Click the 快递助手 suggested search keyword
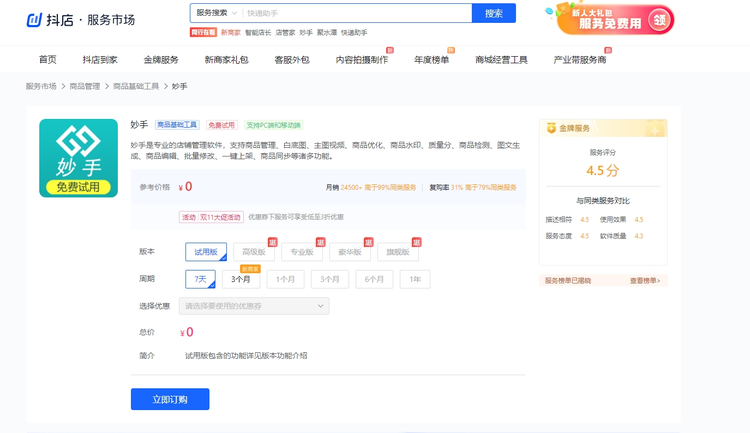The width and height of the screenshot is (750, 433). (x=354, y=33)
